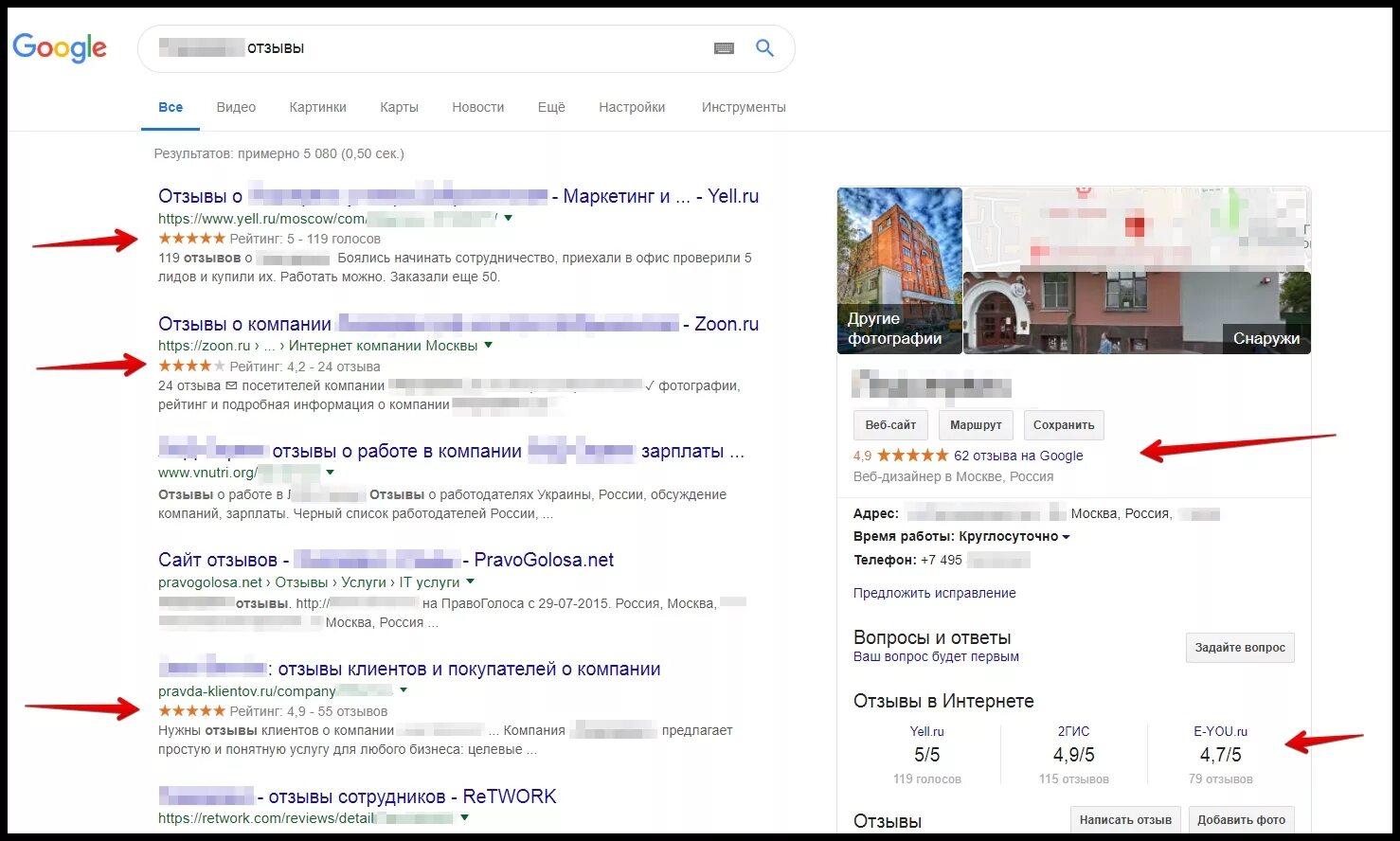Click the Yell.ru 5-star rating stars
This screenshot has width=1400, height=841.
tap(191, 239)
